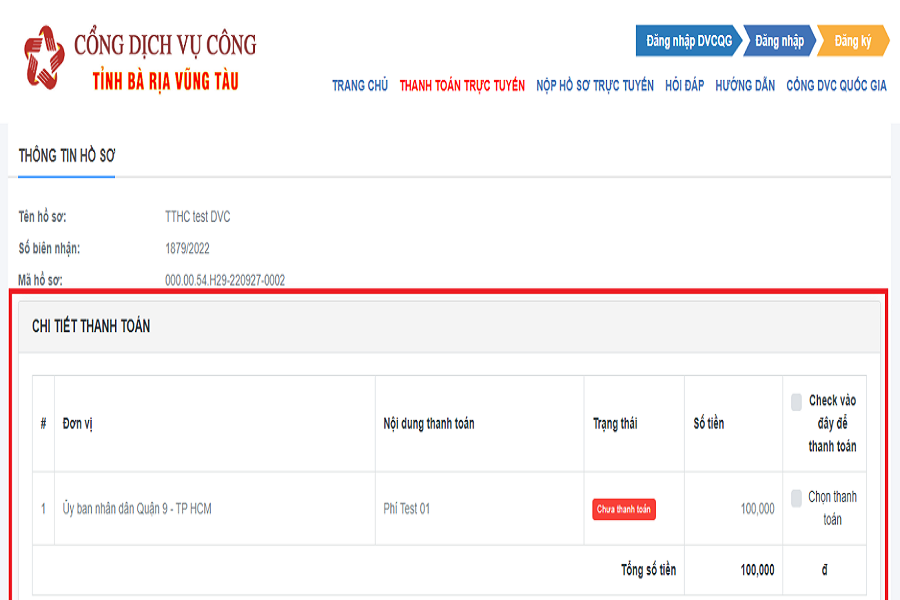The image size is (900, 600).
Task: Open the HỎI ĐÁP menu item
Action: click(684, 86)
